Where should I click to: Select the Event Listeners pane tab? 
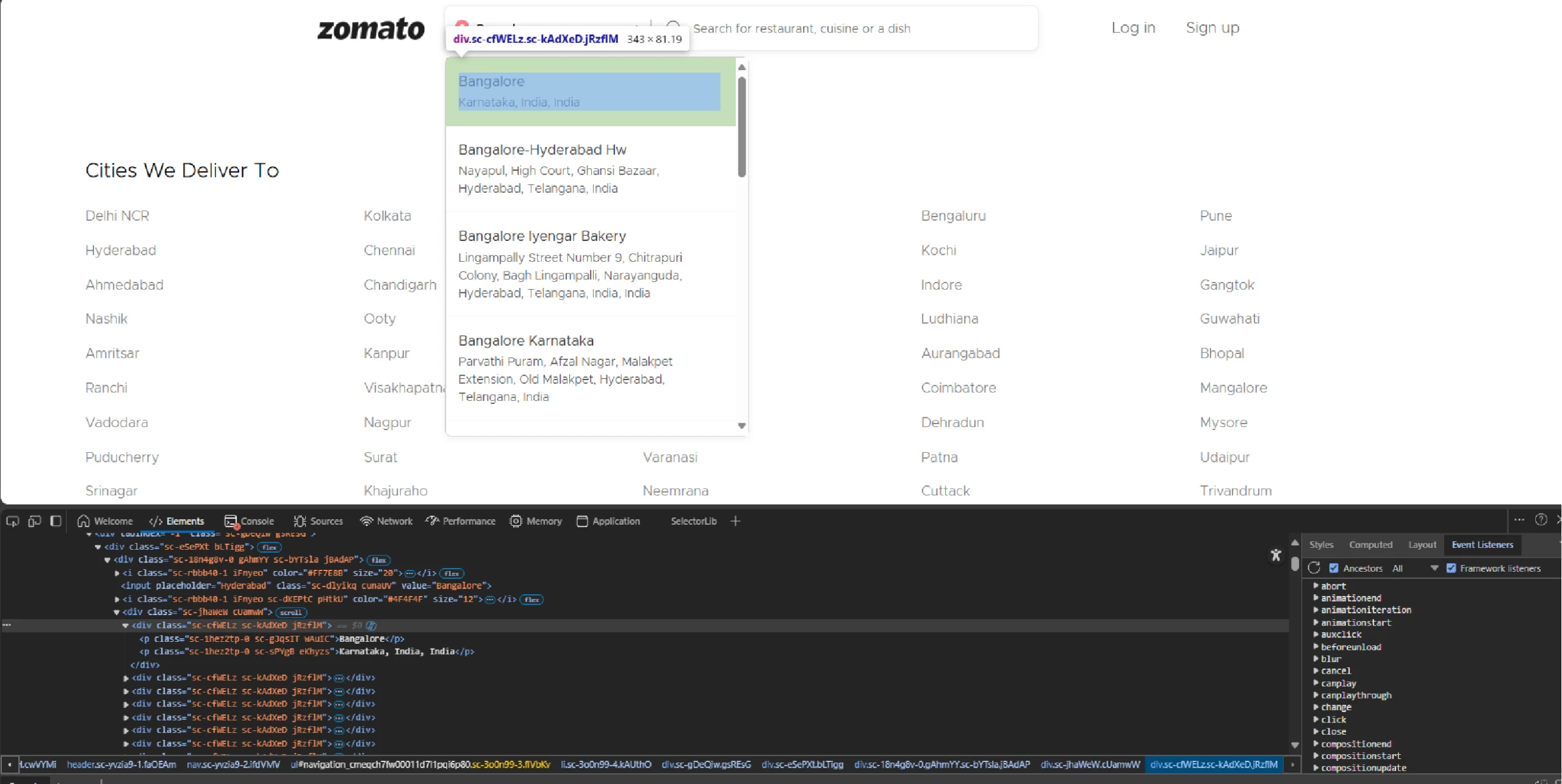1482,544
